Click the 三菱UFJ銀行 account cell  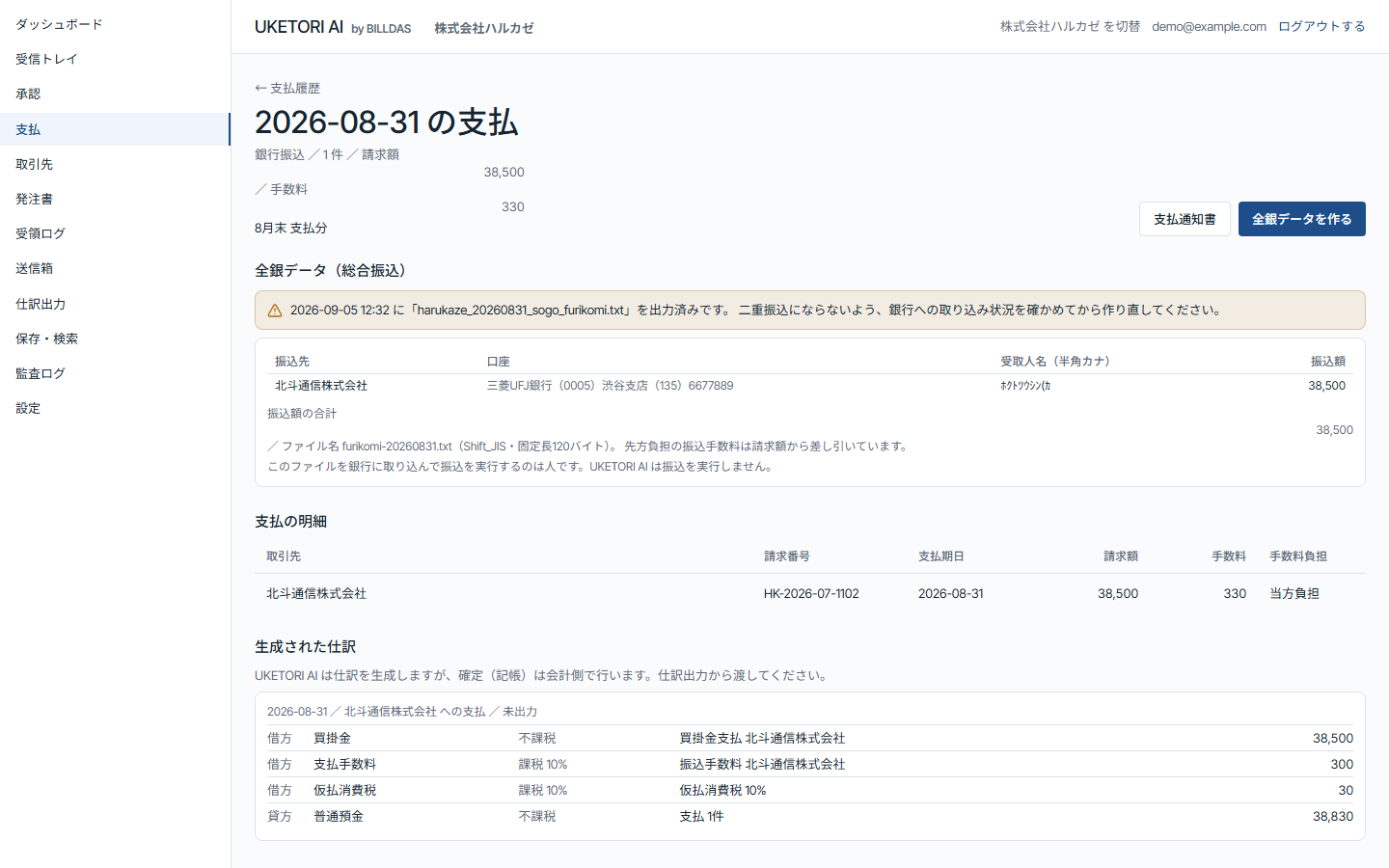[610, 386]
